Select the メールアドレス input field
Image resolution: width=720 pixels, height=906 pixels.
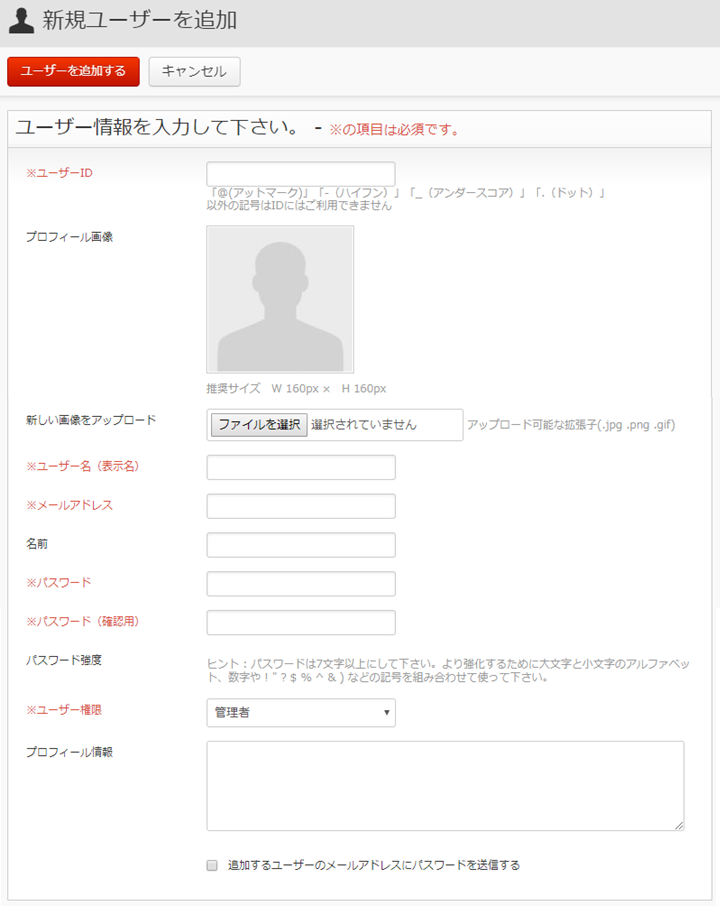click(x=300, y=506)
